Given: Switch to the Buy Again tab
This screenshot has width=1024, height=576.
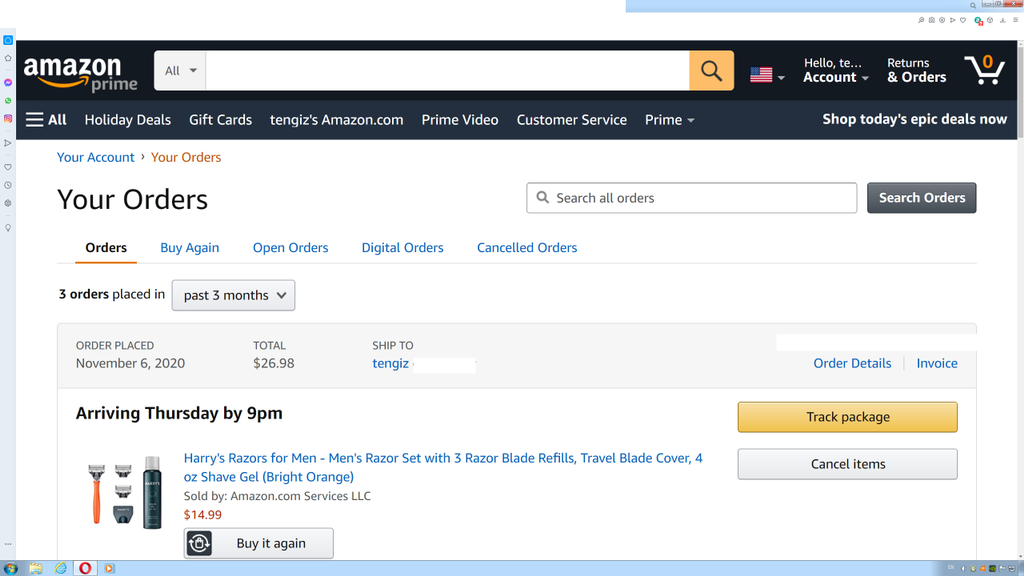Looking at the screenshot, I should tap(189, 248).
